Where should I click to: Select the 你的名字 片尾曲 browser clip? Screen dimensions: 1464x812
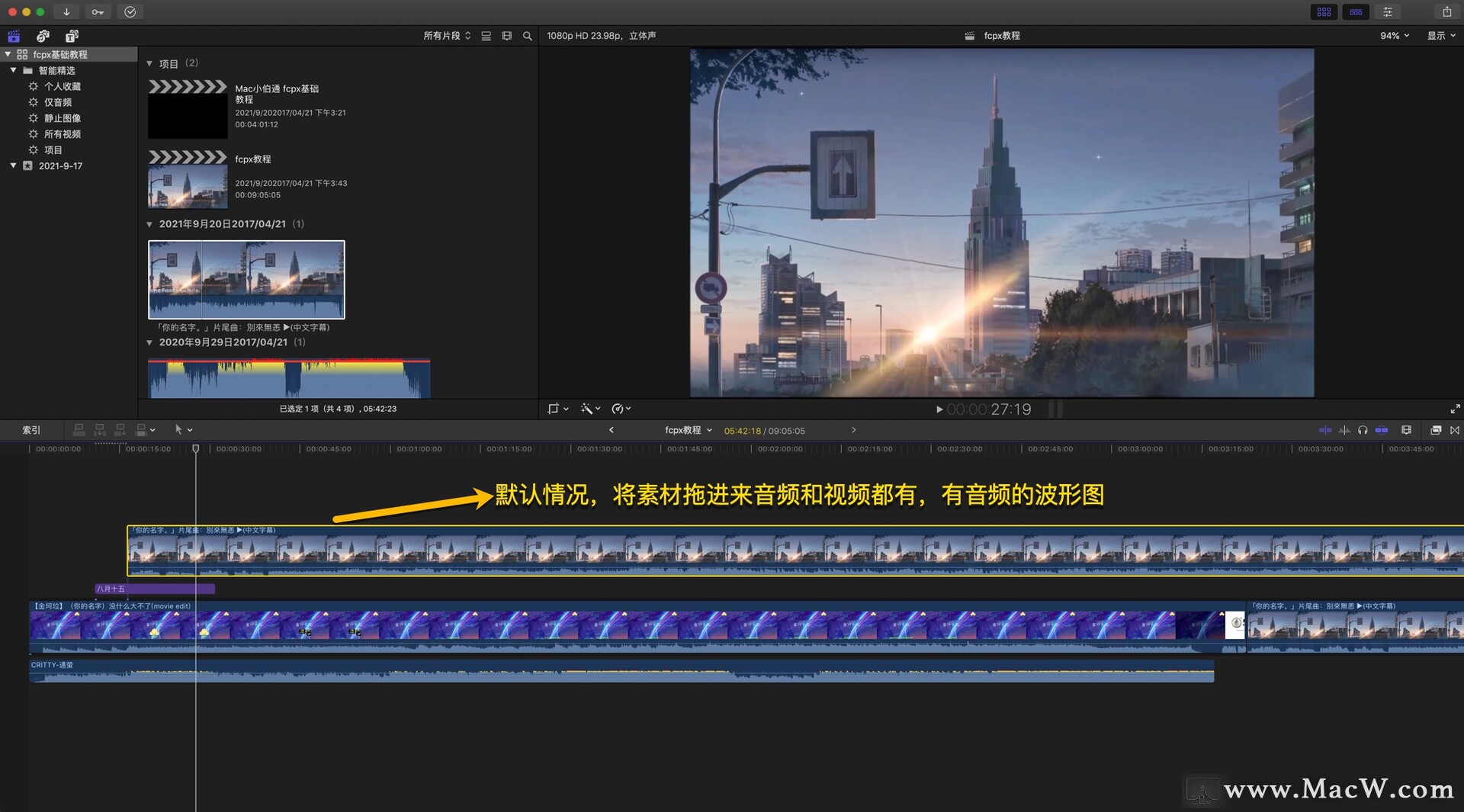click(246, 280)
